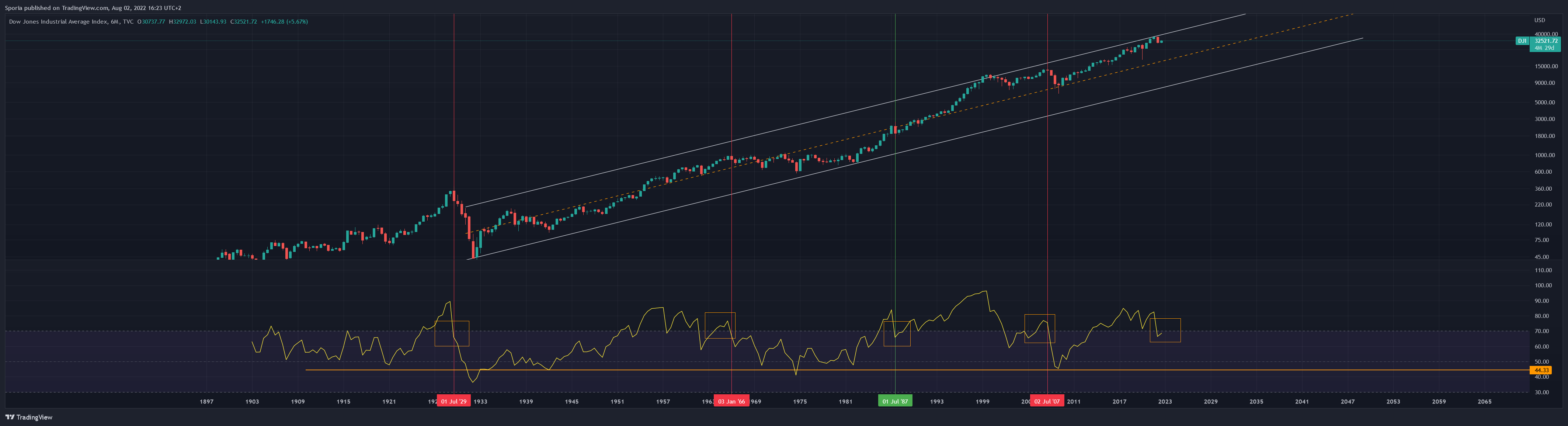Click the 1903 year label on time axis
This screenshot has height=426, width=1568.
click(252, 402)
